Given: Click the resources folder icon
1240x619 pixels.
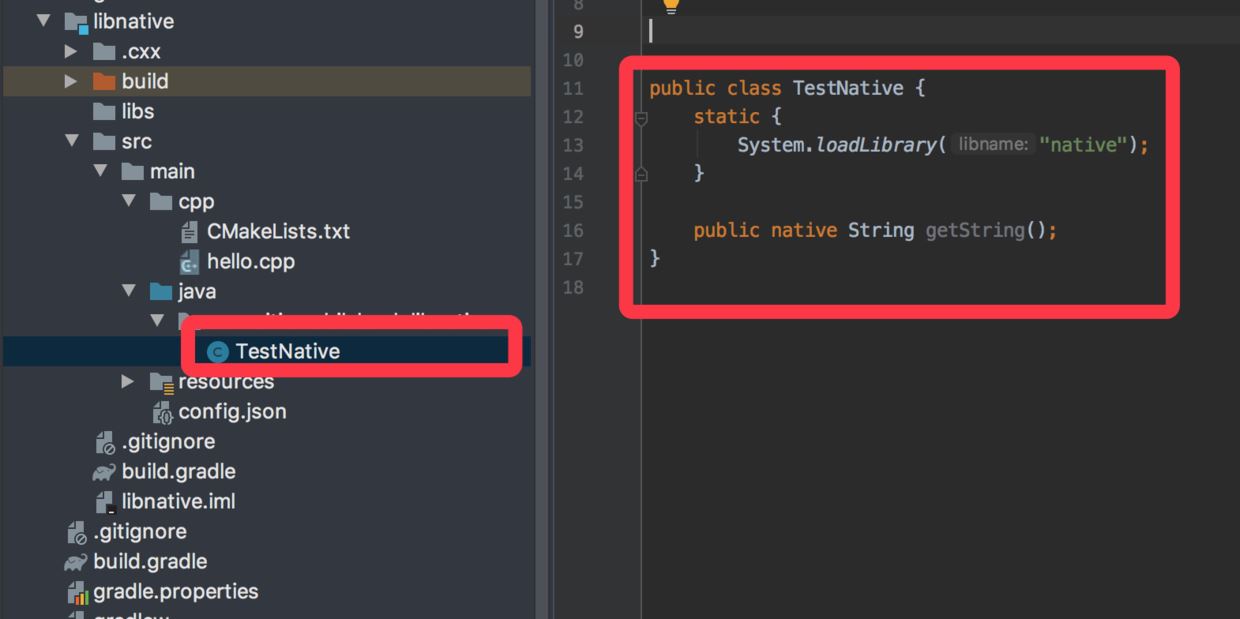Looking at the screenshot, I should [161, 381].
